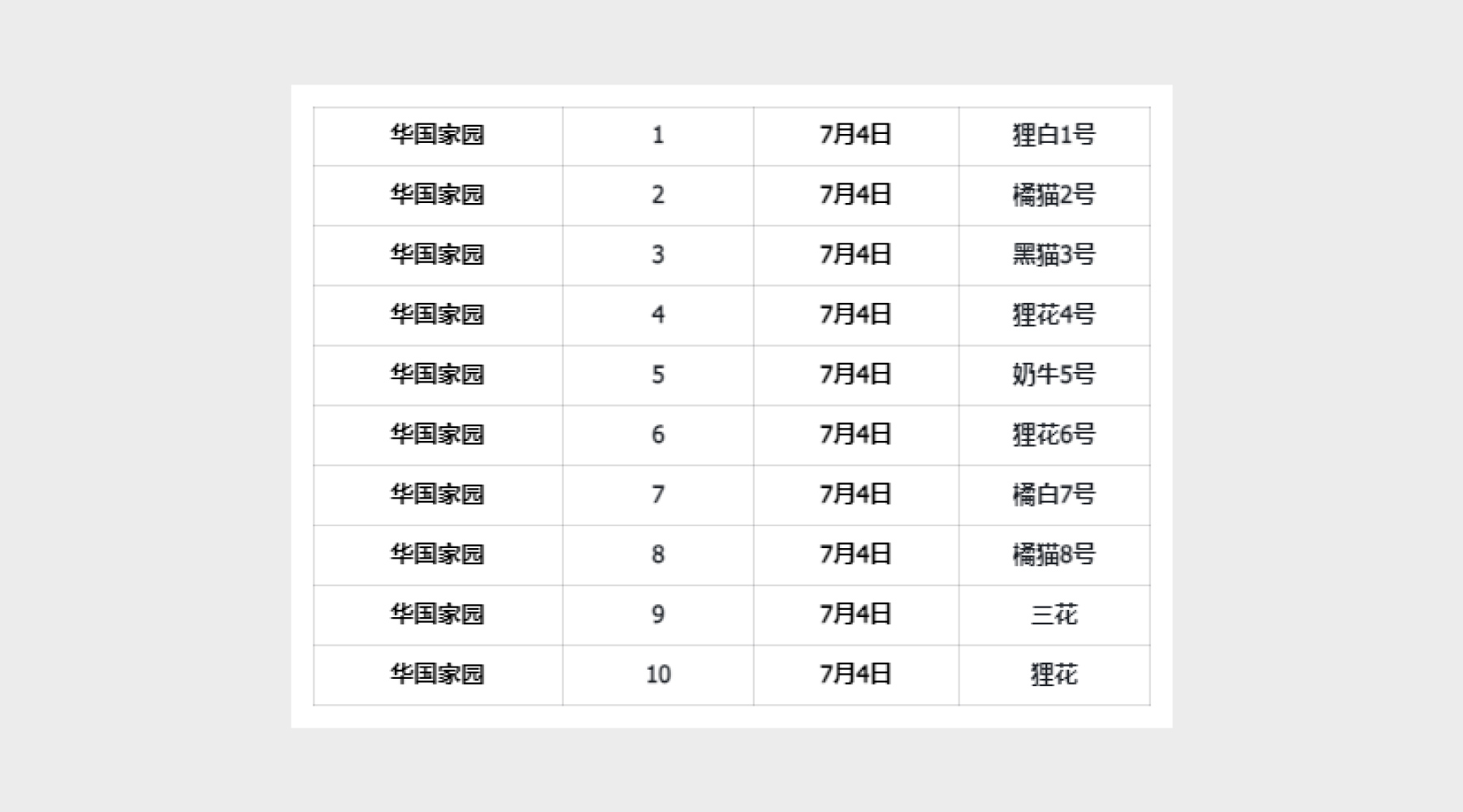Select the cell labeled 橘猫8号

click(1054, 555)
